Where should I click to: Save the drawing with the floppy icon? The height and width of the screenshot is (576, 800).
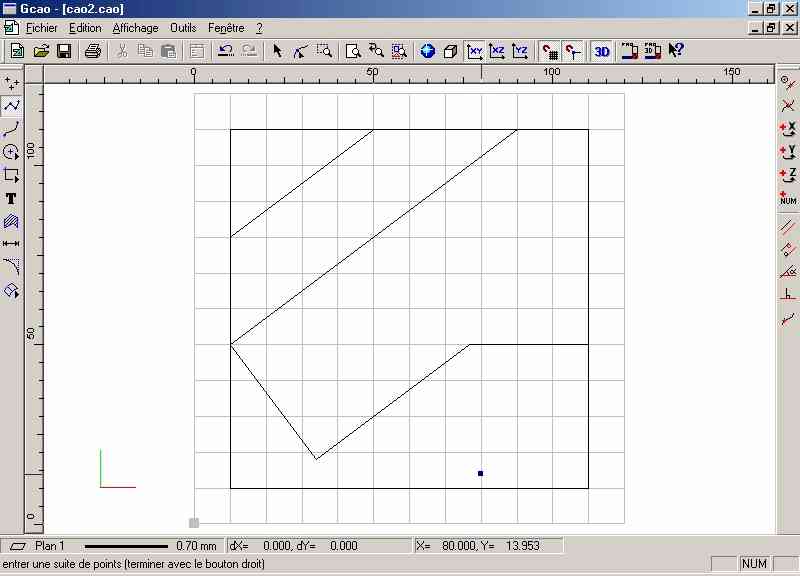pyautogui.click(x=63, y=51)
